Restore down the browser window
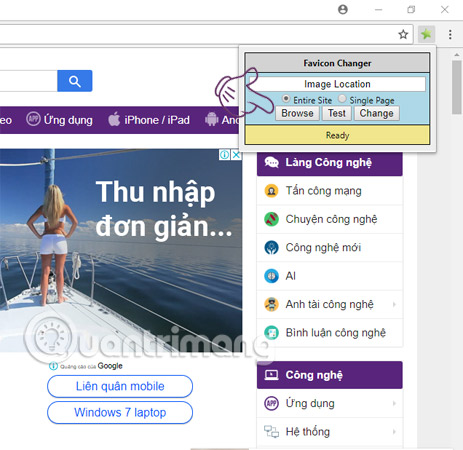The width and height of the screenshot is (463, 450). 411,9
